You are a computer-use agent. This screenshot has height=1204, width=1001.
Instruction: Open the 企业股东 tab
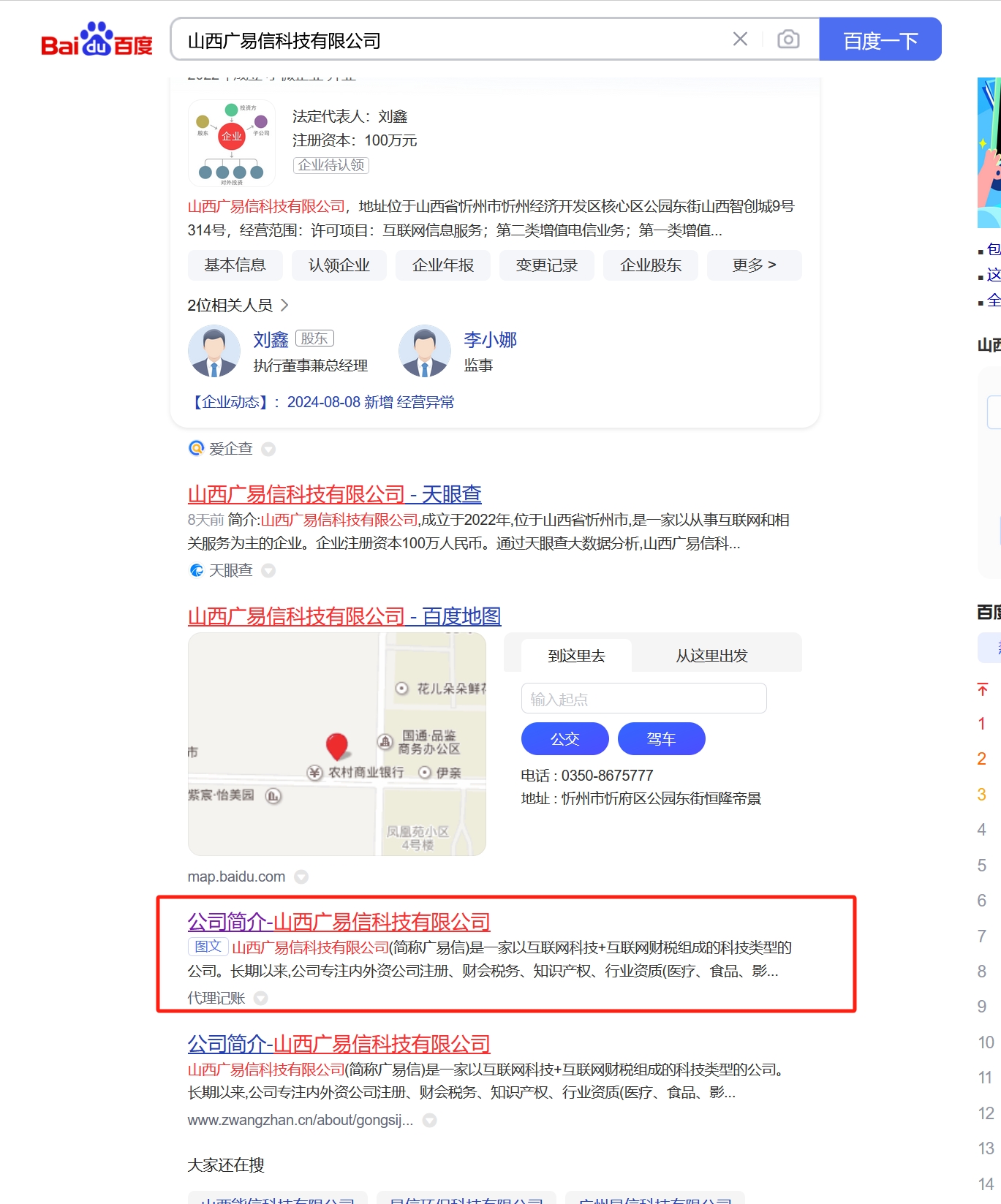651,265
